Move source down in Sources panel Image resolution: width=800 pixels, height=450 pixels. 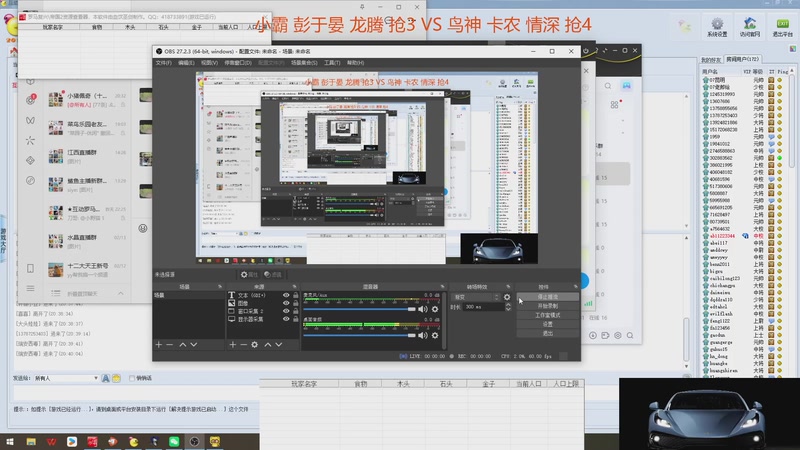279,345
